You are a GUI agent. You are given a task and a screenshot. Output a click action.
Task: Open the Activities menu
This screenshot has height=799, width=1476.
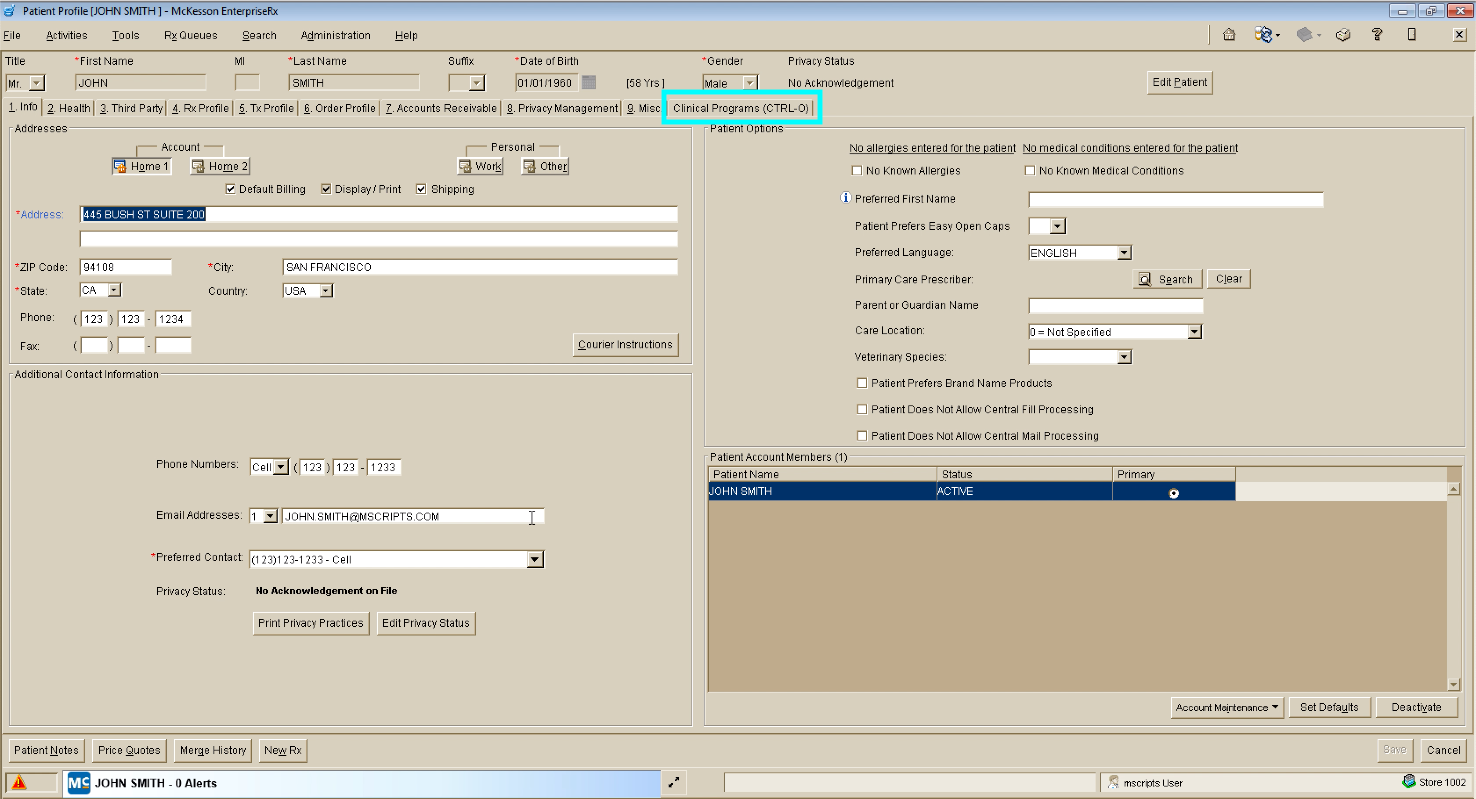[x=67, y=35]
